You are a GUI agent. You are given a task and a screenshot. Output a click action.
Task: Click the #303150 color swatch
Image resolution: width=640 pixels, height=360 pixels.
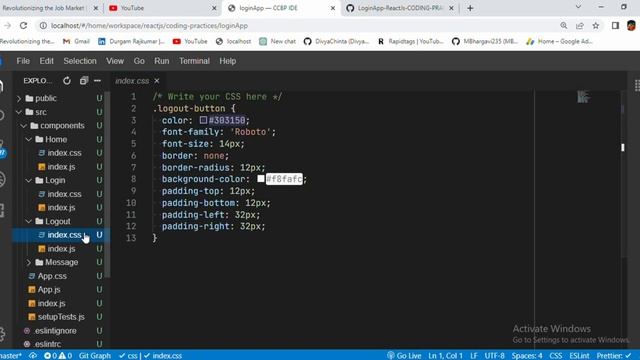click(x=203, y=120)
